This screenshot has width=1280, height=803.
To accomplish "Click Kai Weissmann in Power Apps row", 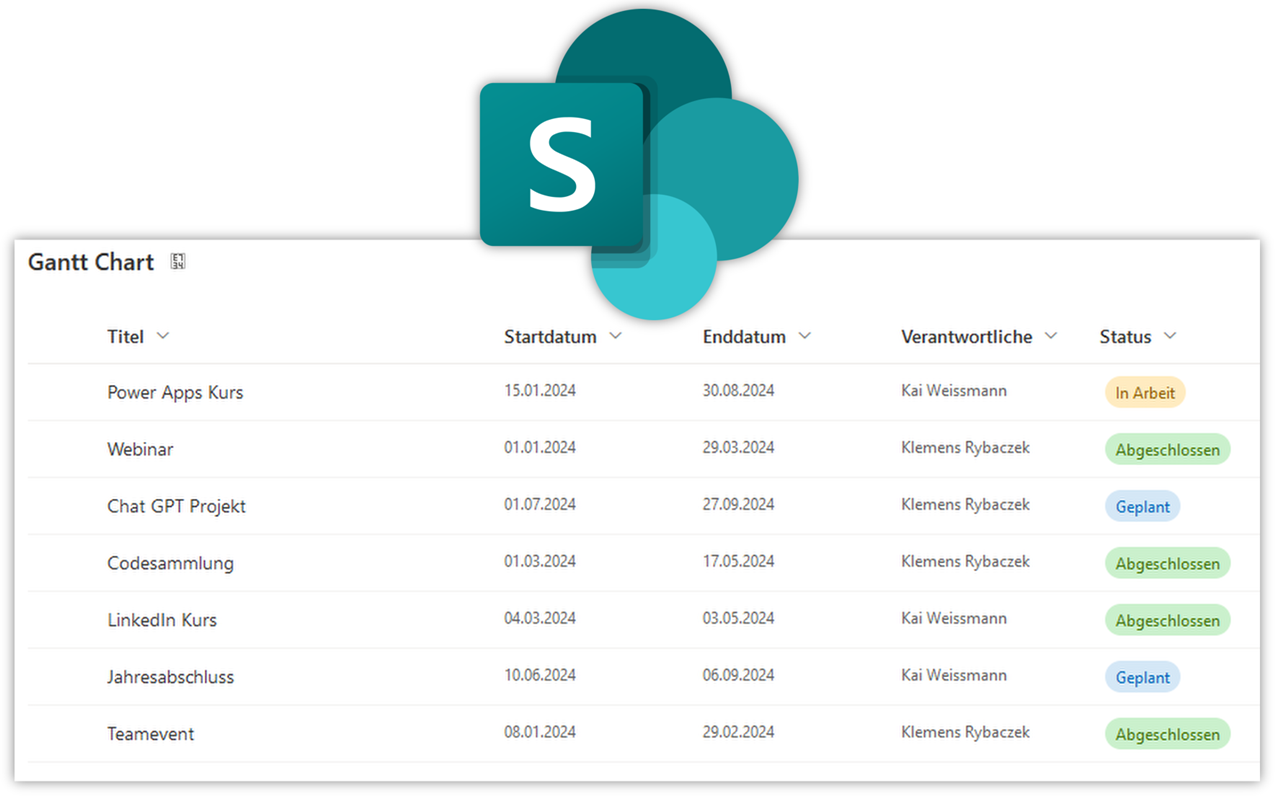I will tap(953, 391).
